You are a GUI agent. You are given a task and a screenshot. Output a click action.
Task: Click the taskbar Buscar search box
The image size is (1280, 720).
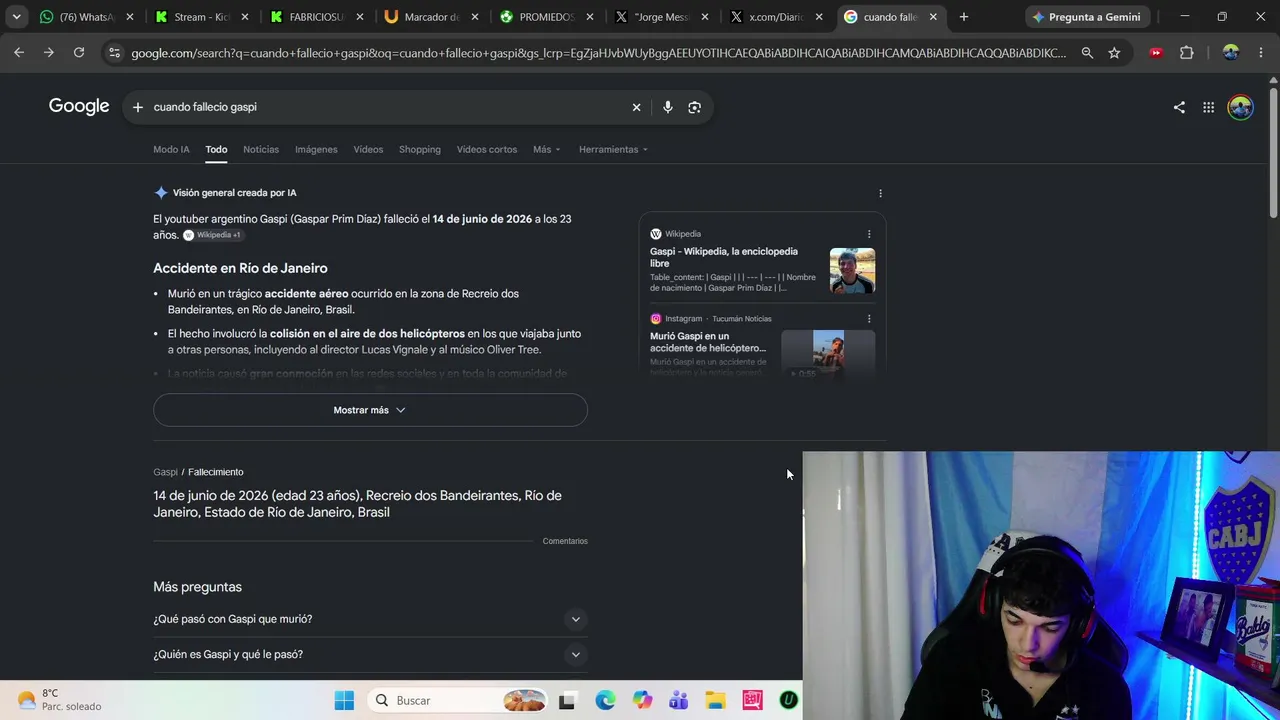click(x=459, y=701)
